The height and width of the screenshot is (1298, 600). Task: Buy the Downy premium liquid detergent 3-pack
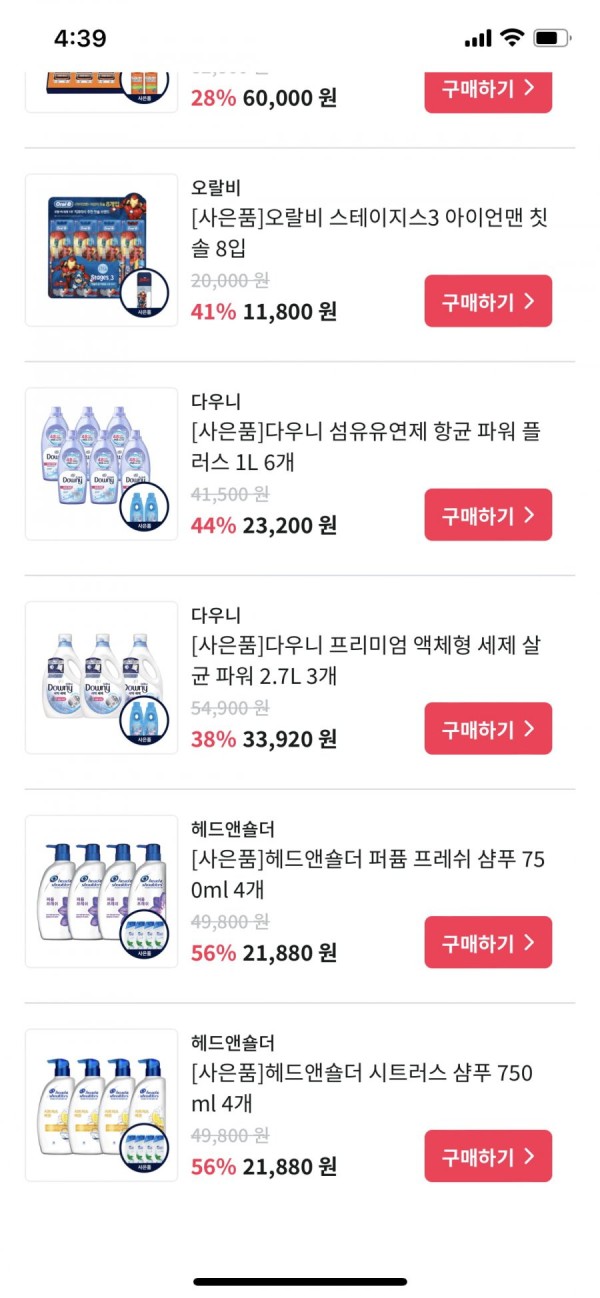488,729
